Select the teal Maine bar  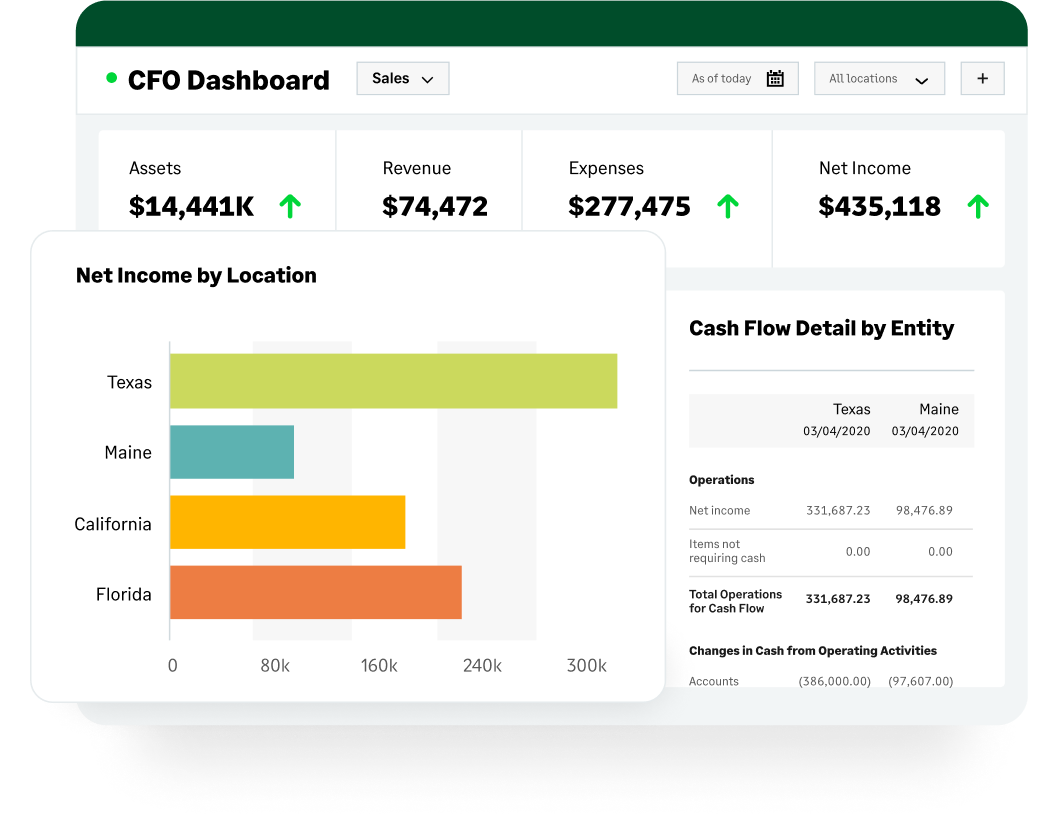(232, 452)
